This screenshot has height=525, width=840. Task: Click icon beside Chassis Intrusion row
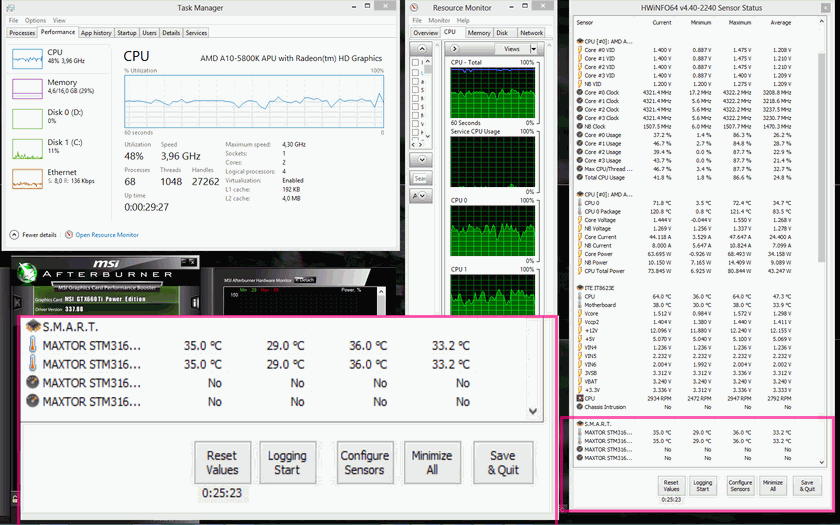(x=580, y=407)
